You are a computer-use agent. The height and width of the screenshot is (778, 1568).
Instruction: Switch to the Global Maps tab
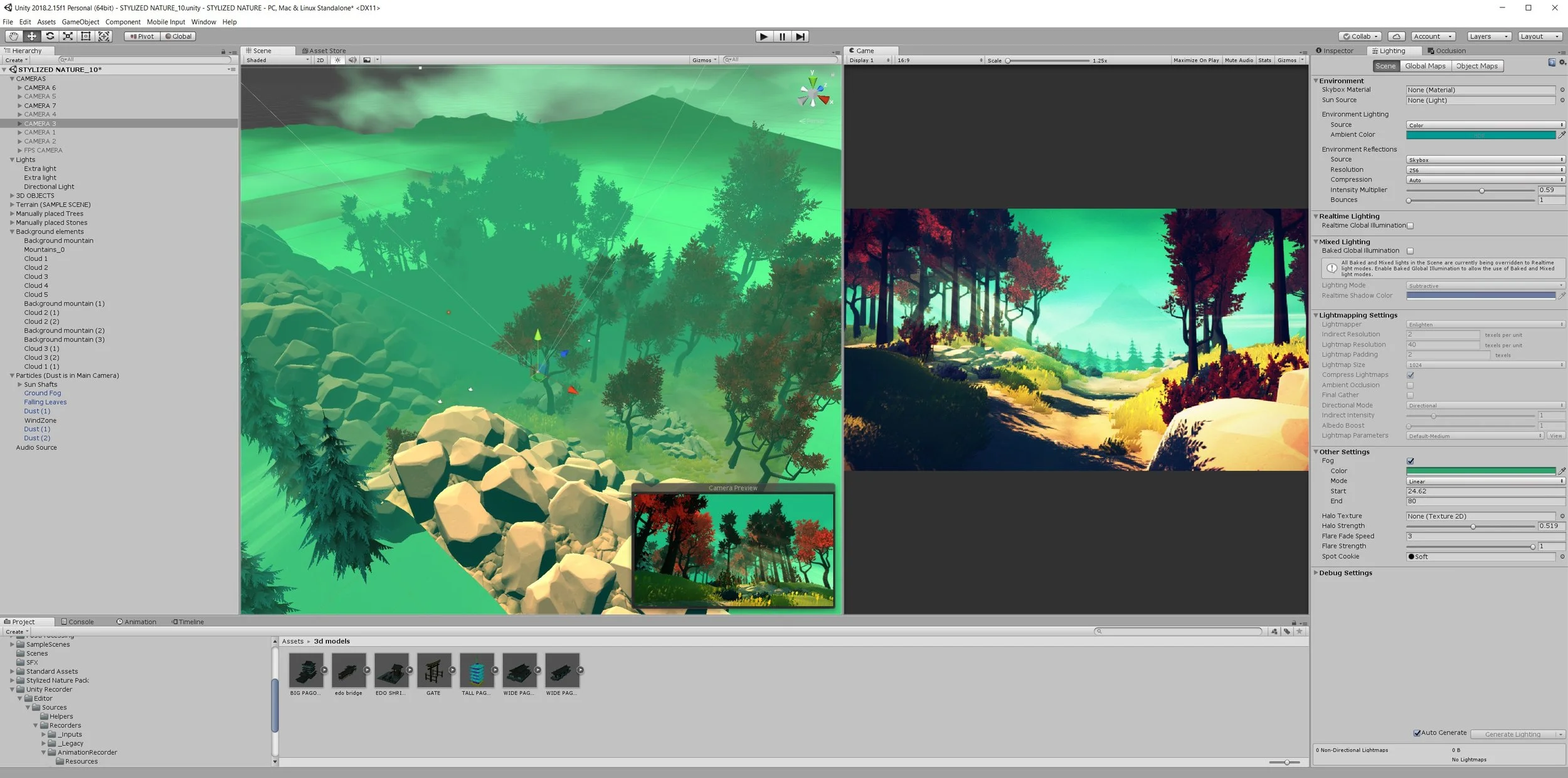[x=1425, y=65]
